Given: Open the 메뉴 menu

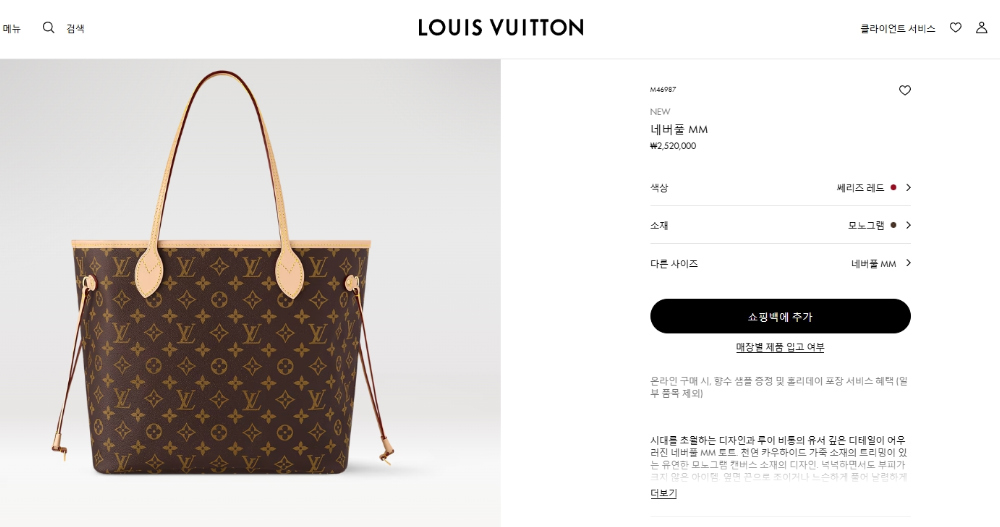Looking at the screenshot, I should coord(11,28).
